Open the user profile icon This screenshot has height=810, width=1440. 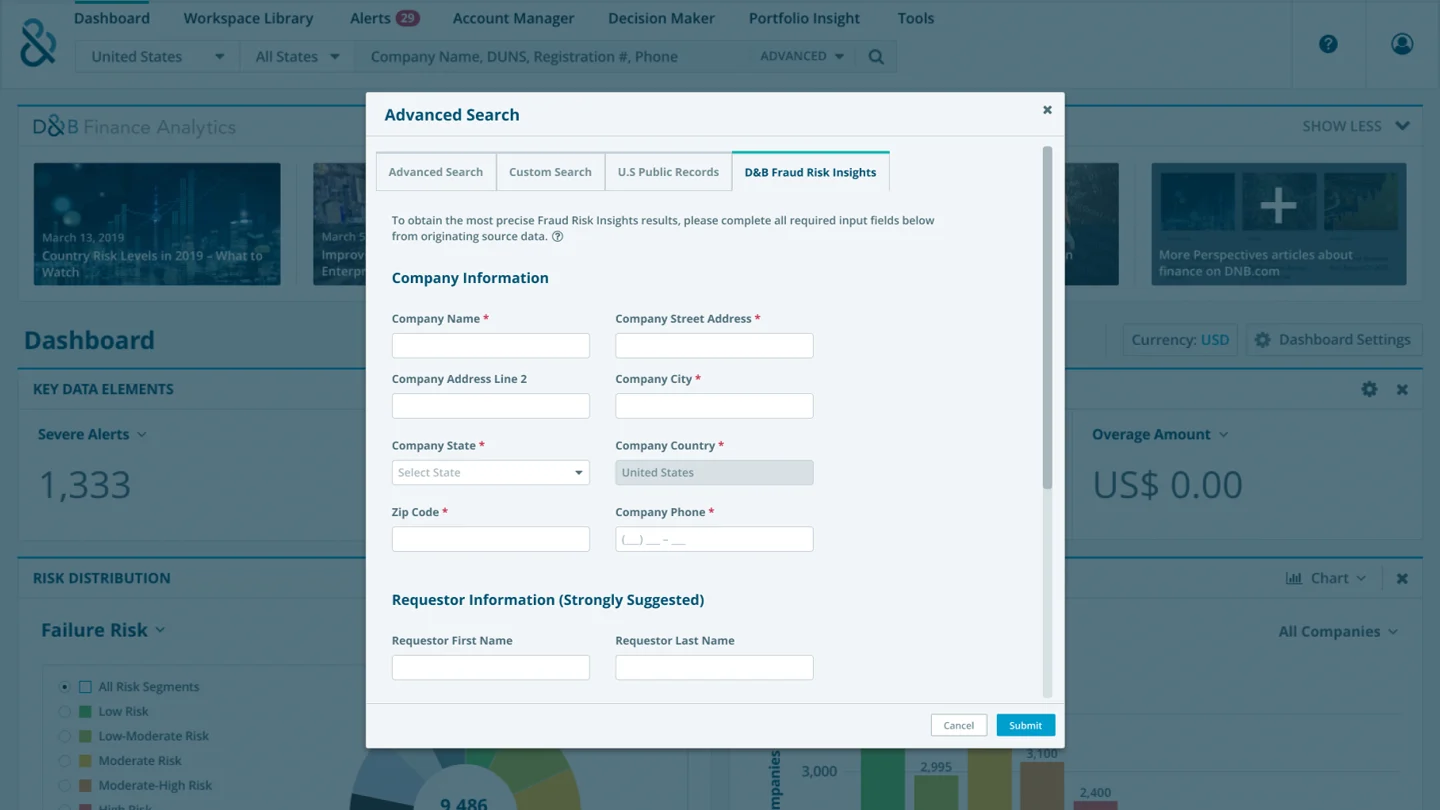point(1402,44)
